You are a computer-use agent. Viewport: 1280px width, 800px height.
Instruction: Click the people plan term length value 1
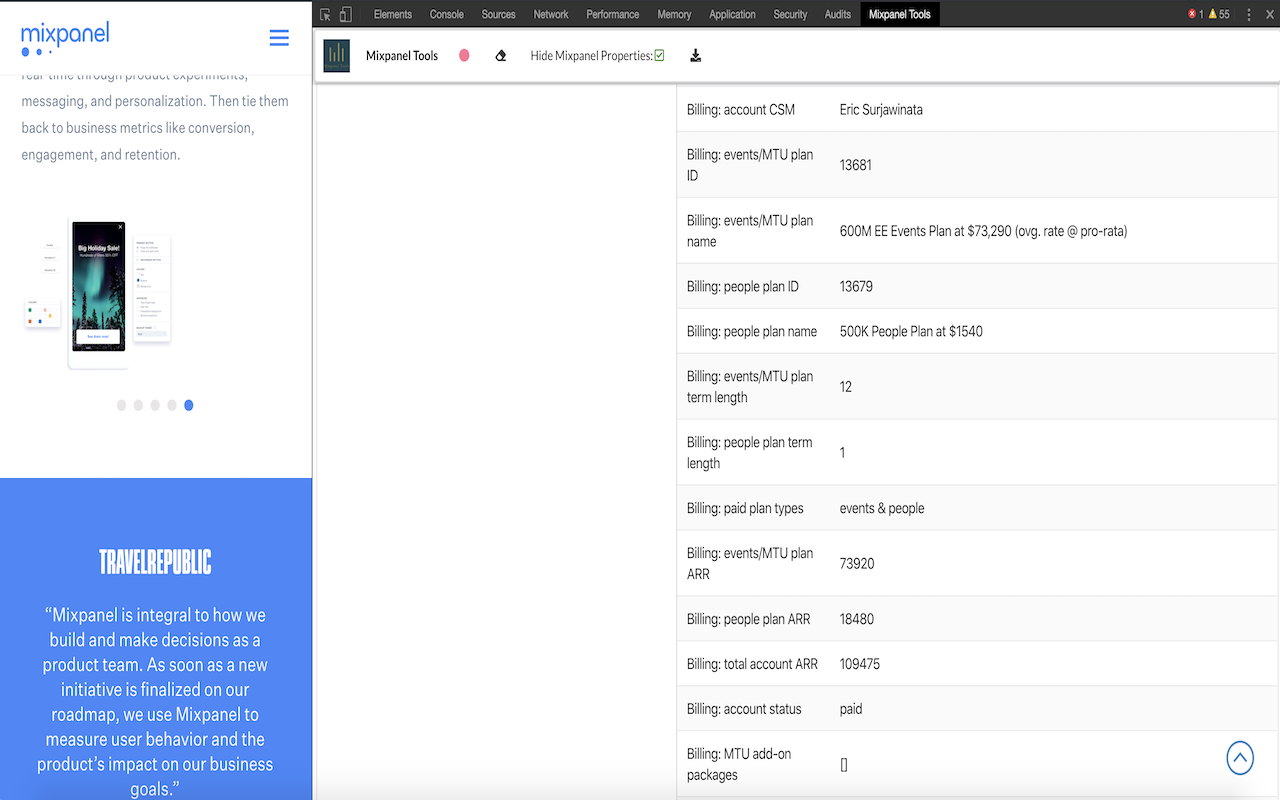tap(842, 453)
